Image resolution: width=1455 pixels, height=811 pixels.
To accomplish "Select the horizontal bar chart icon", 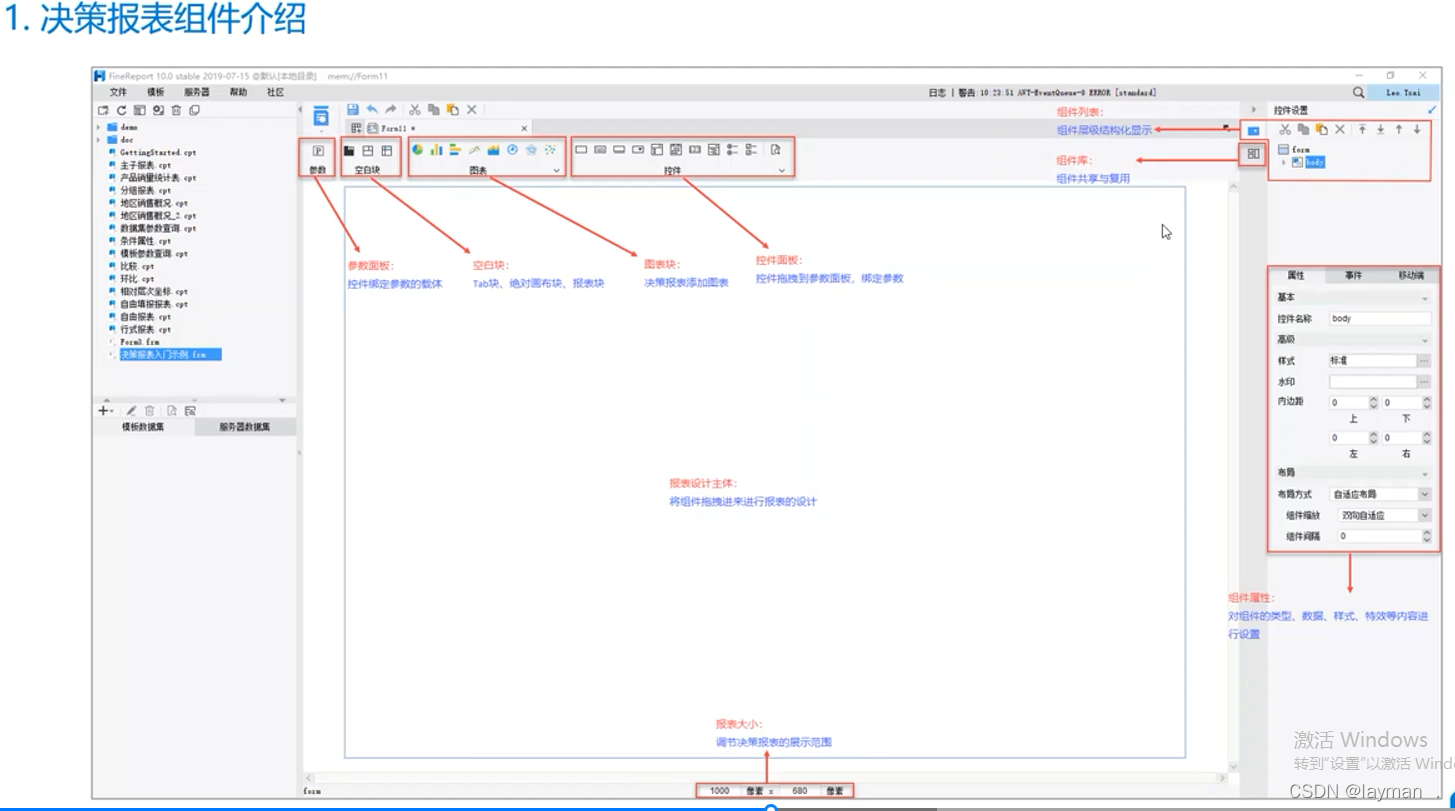I will [x=455, y=150].
